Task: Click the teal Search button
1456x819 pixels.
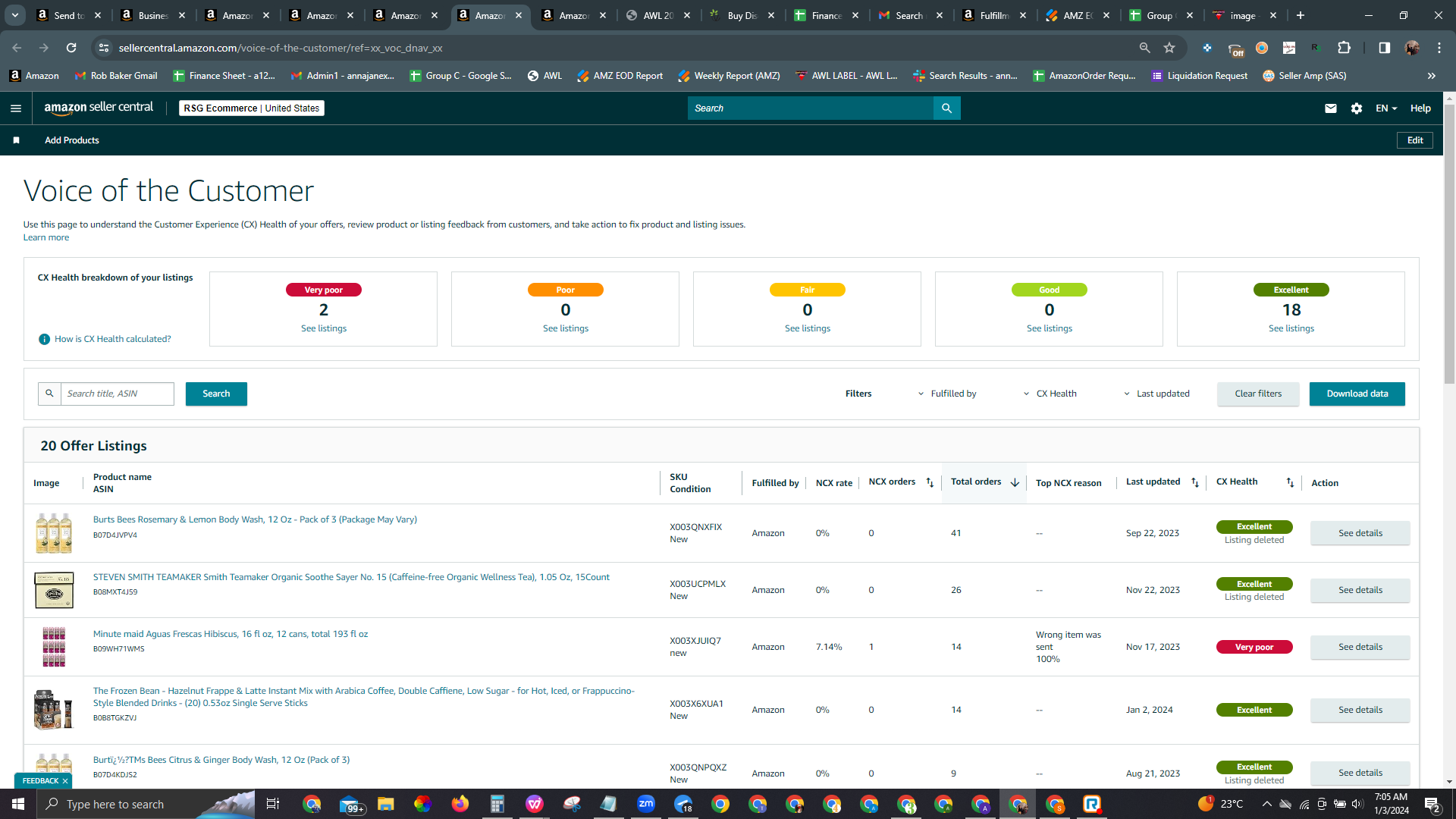Action: pyautogui.click(x=216, y=394)
